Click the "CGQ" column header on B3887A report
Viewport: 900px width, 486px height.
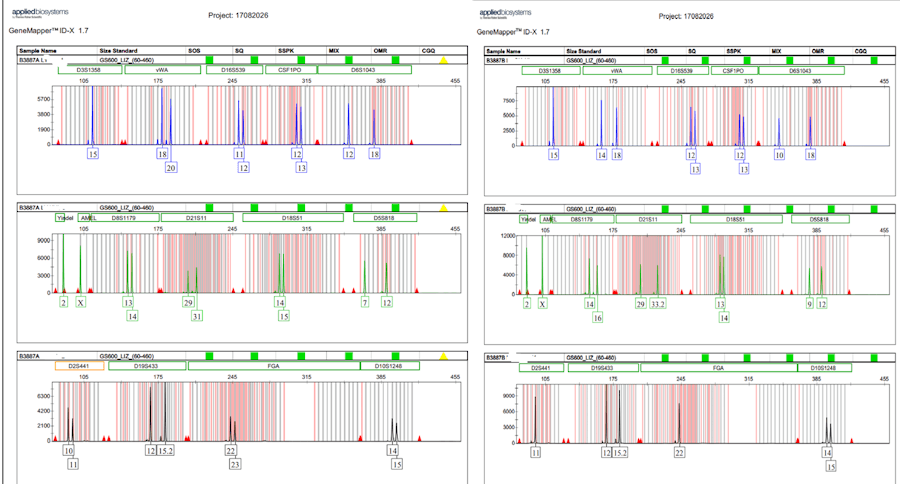[428, 50]
